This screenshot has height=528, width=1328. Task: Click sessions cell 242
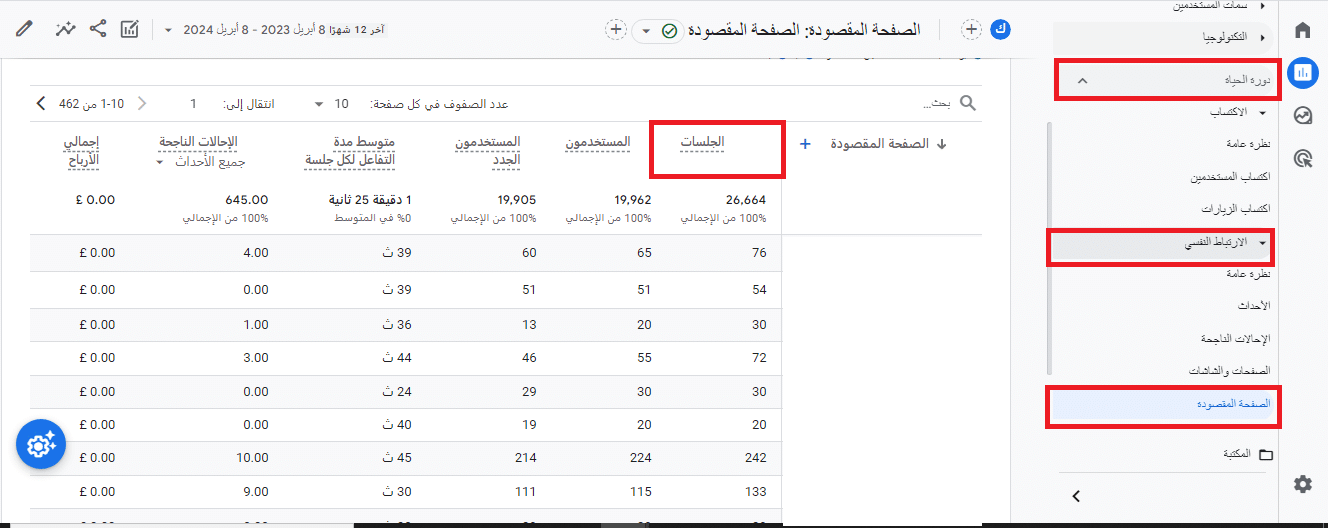[x=755, y=458]
